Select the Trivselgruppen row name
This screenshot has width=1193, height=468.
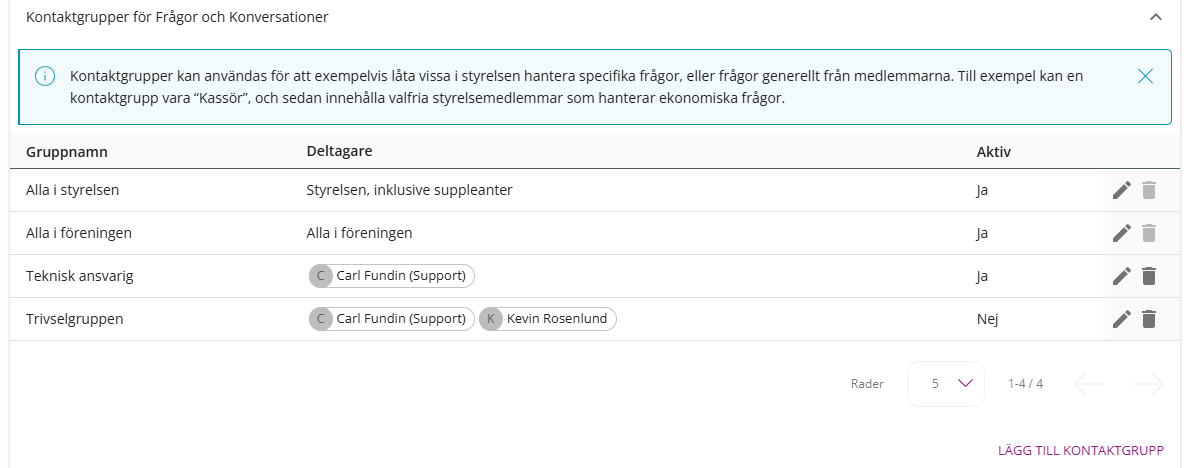coord(75,319)
